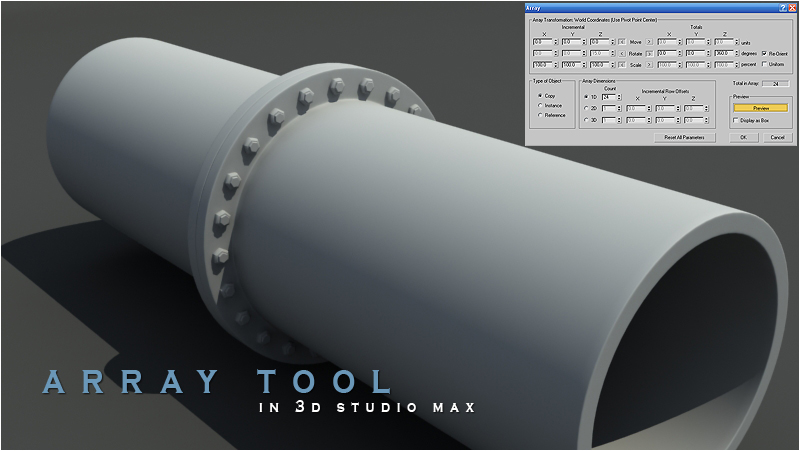Click the 'Incremental Row Offsets' label
Viewport: 800px width, 451px height.
coord(665,91)
